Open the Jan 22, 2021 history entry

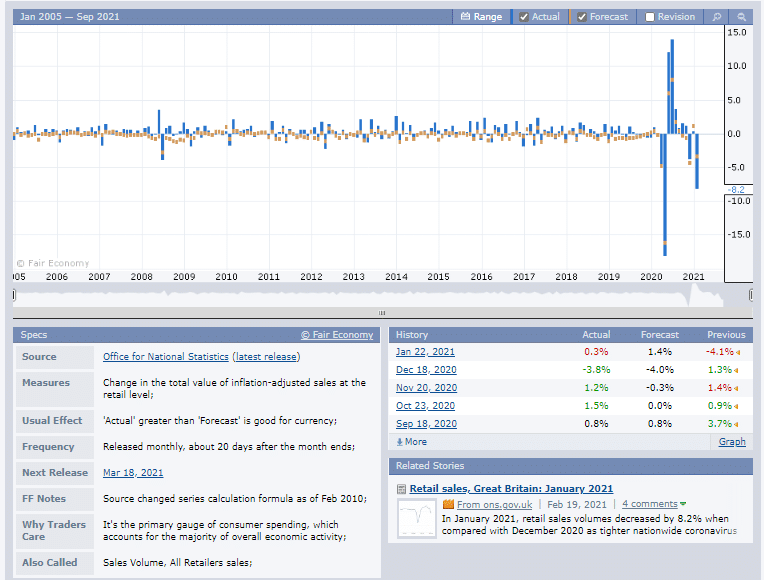[x=425, y=352]
